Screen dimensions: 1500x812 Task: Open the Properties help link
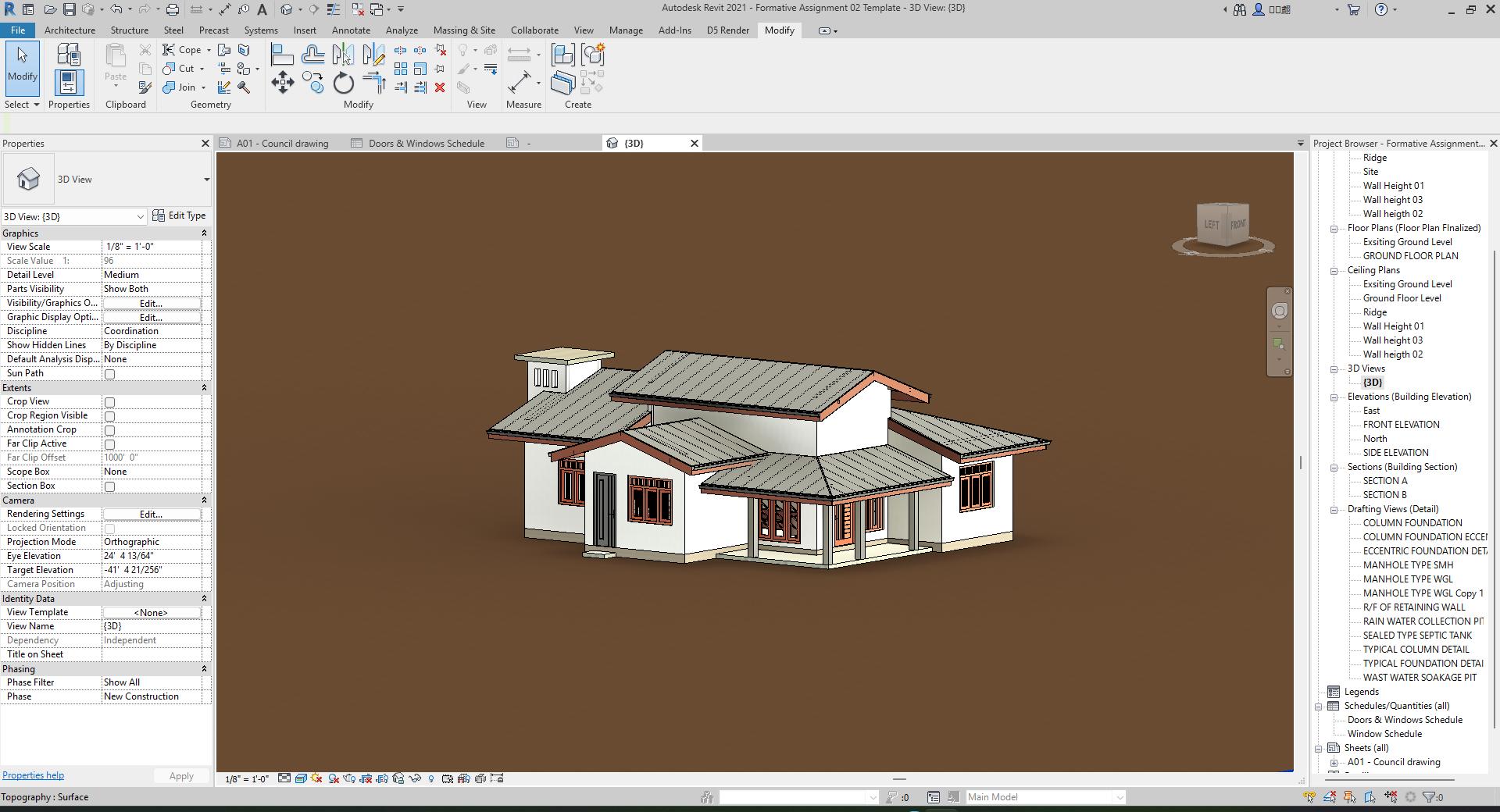click(x=33, y=775)
